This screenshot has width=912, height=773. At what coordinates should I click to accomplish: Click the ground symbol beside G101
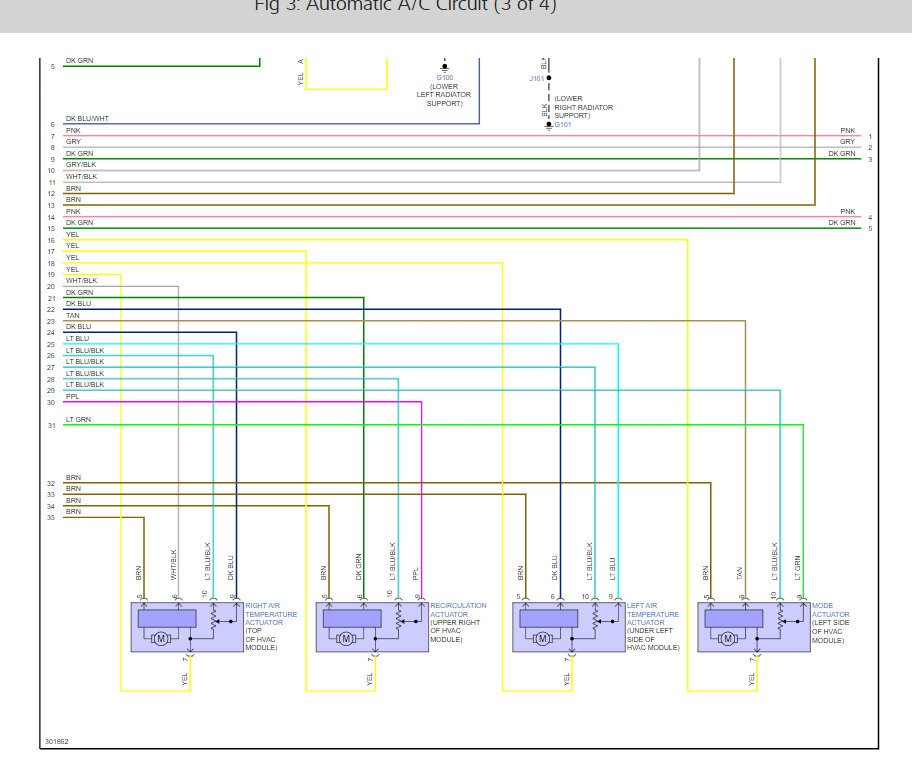pyautogui.click(x=548, y=125)
